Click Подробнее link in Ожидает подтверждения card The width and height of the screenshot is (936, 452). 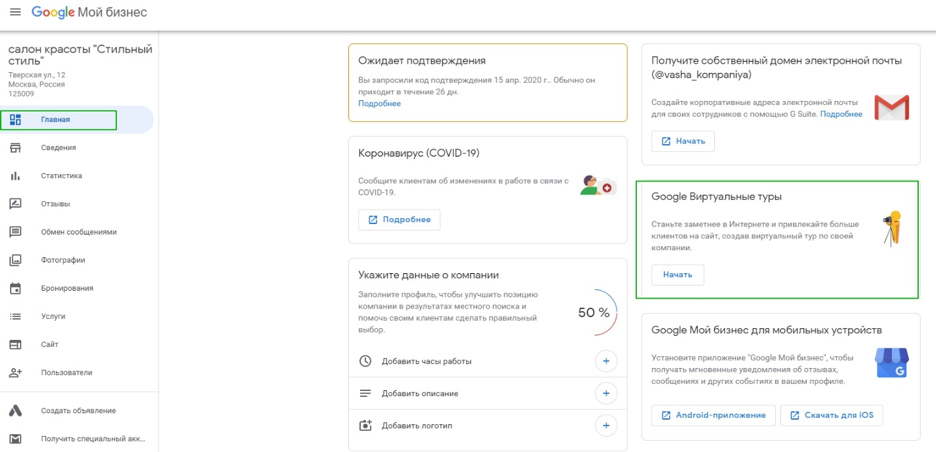tap(379, 103)
